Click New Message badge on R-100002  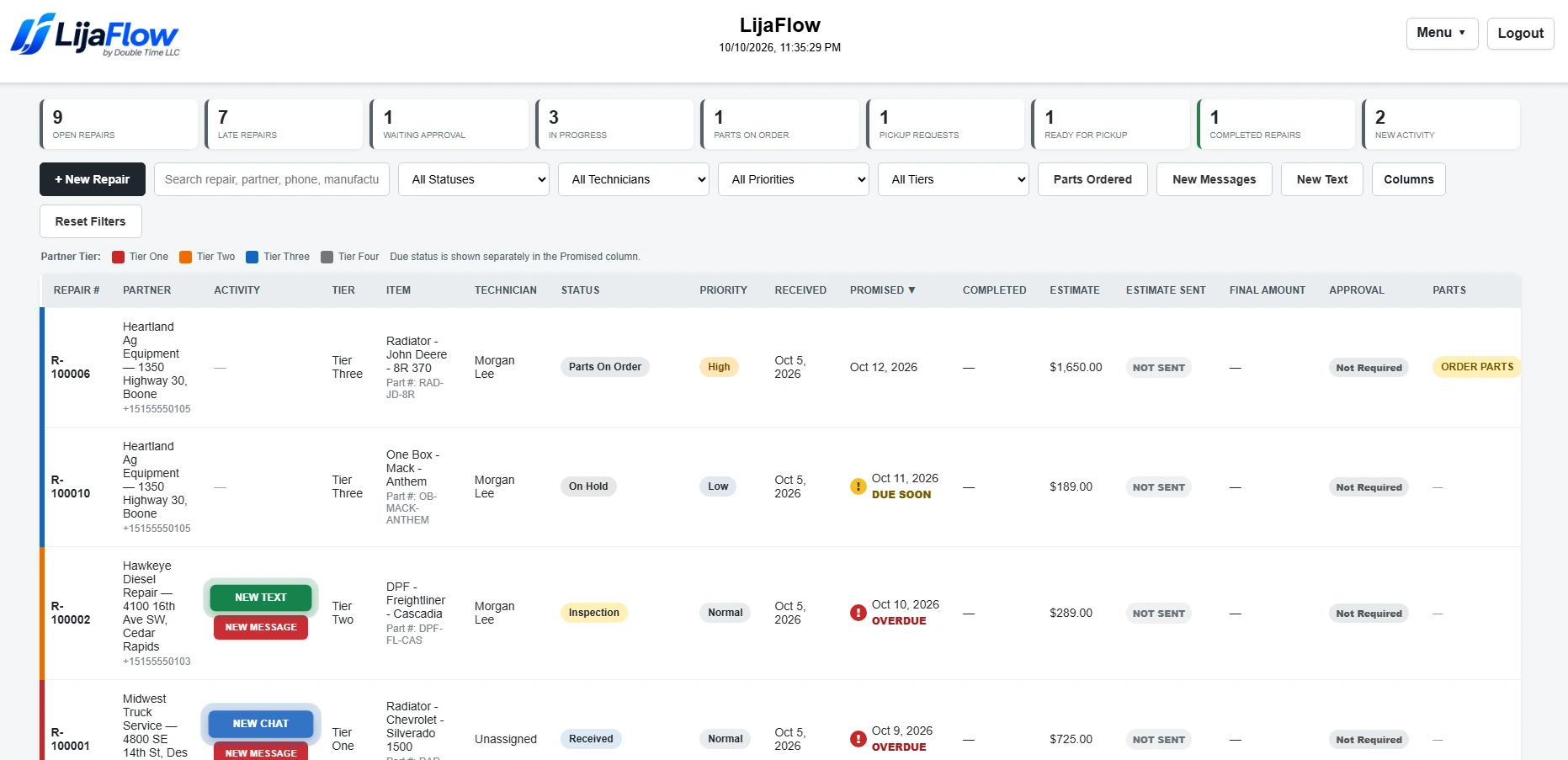[x=261, y=627]
